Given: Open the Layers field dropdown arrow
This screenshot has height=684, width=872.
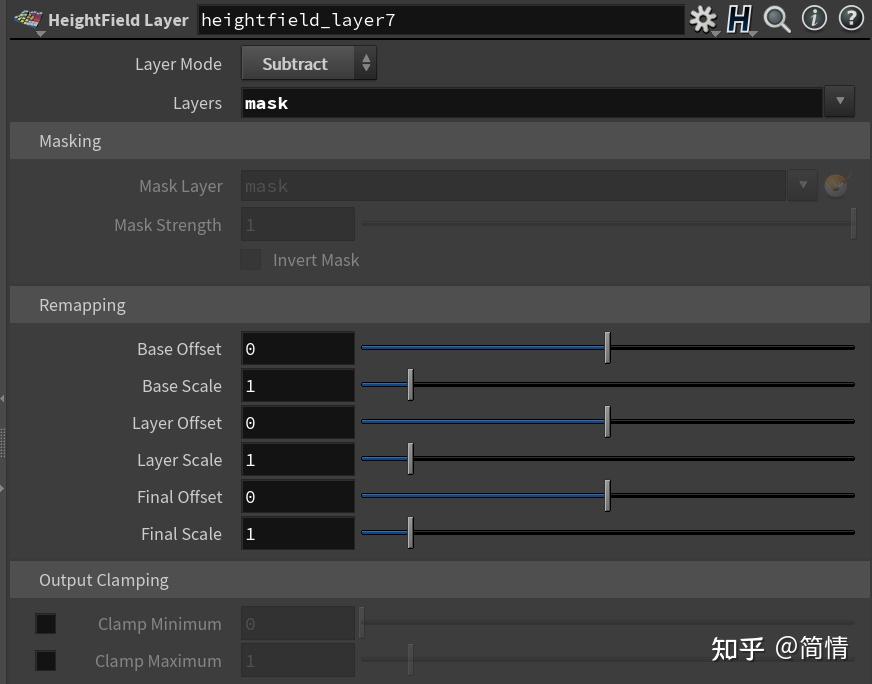Looking at the screenshot, I should click(839, 101).
